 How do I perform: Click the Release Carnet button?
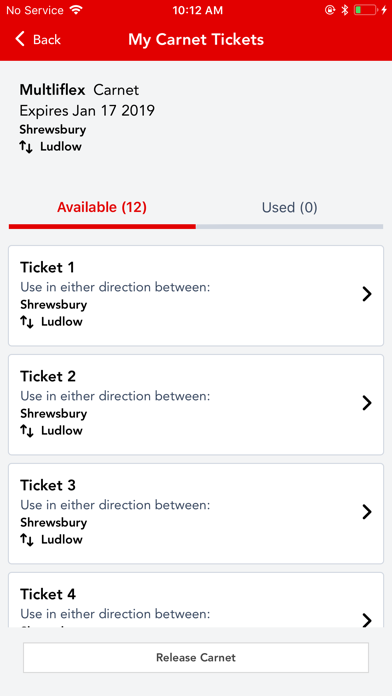tap(196, 657)
